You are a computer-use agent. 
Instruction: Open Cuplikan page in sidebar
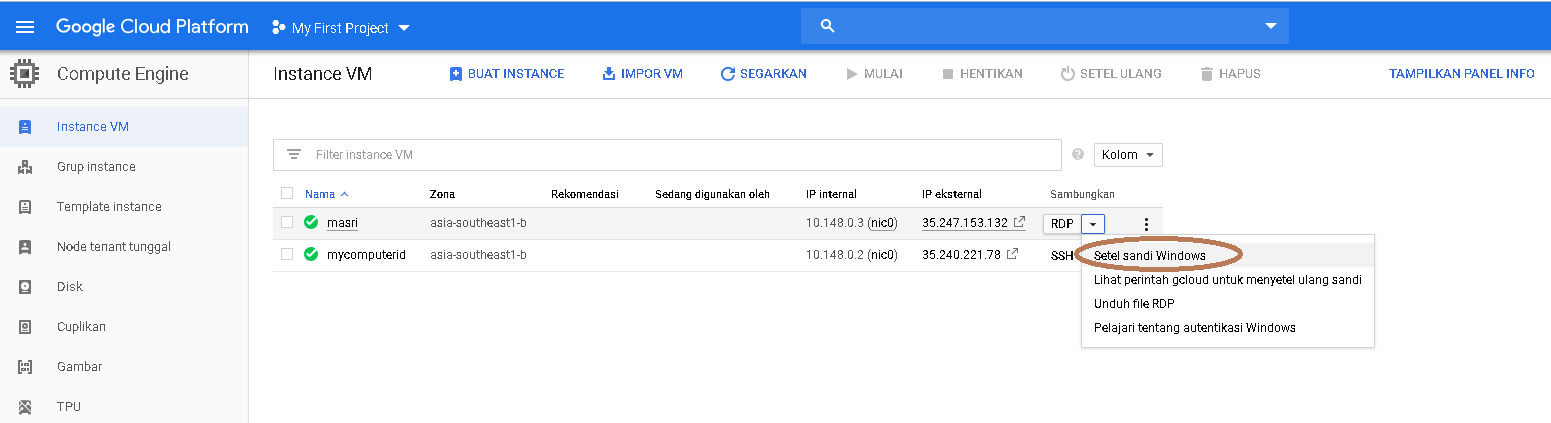pos(81,327)
